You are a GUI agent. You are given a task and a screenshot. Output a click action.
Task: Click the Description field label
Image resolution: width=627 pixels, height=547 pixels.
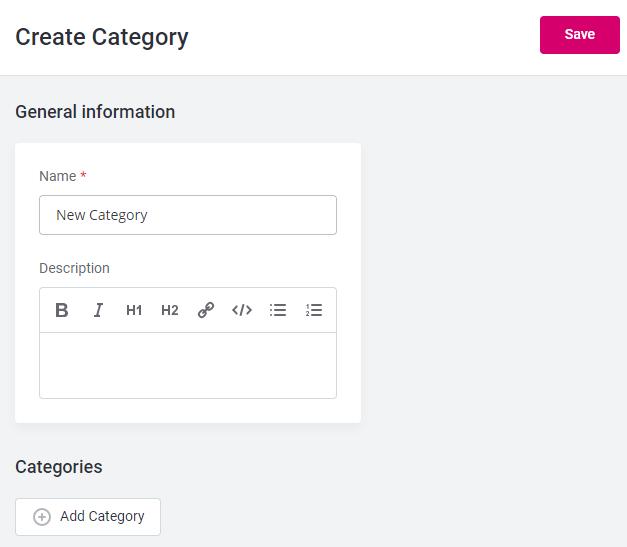pyautogui.click(x=74, y=268)
